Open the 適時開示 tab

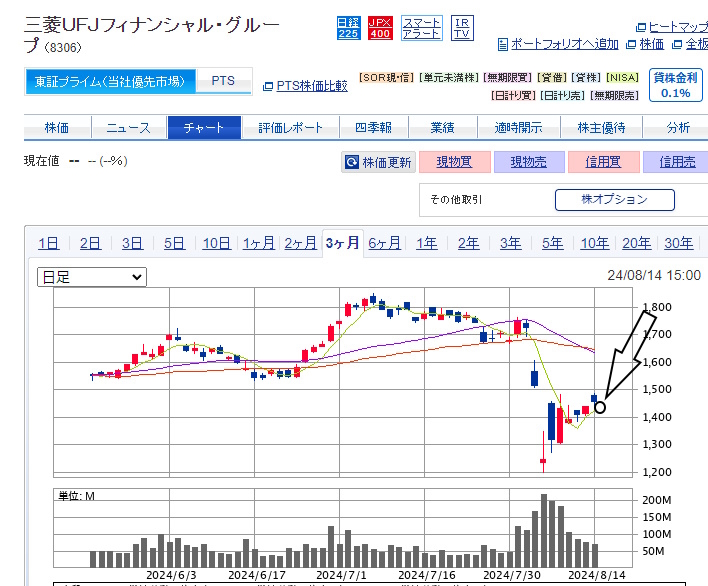tap(518, 128)
